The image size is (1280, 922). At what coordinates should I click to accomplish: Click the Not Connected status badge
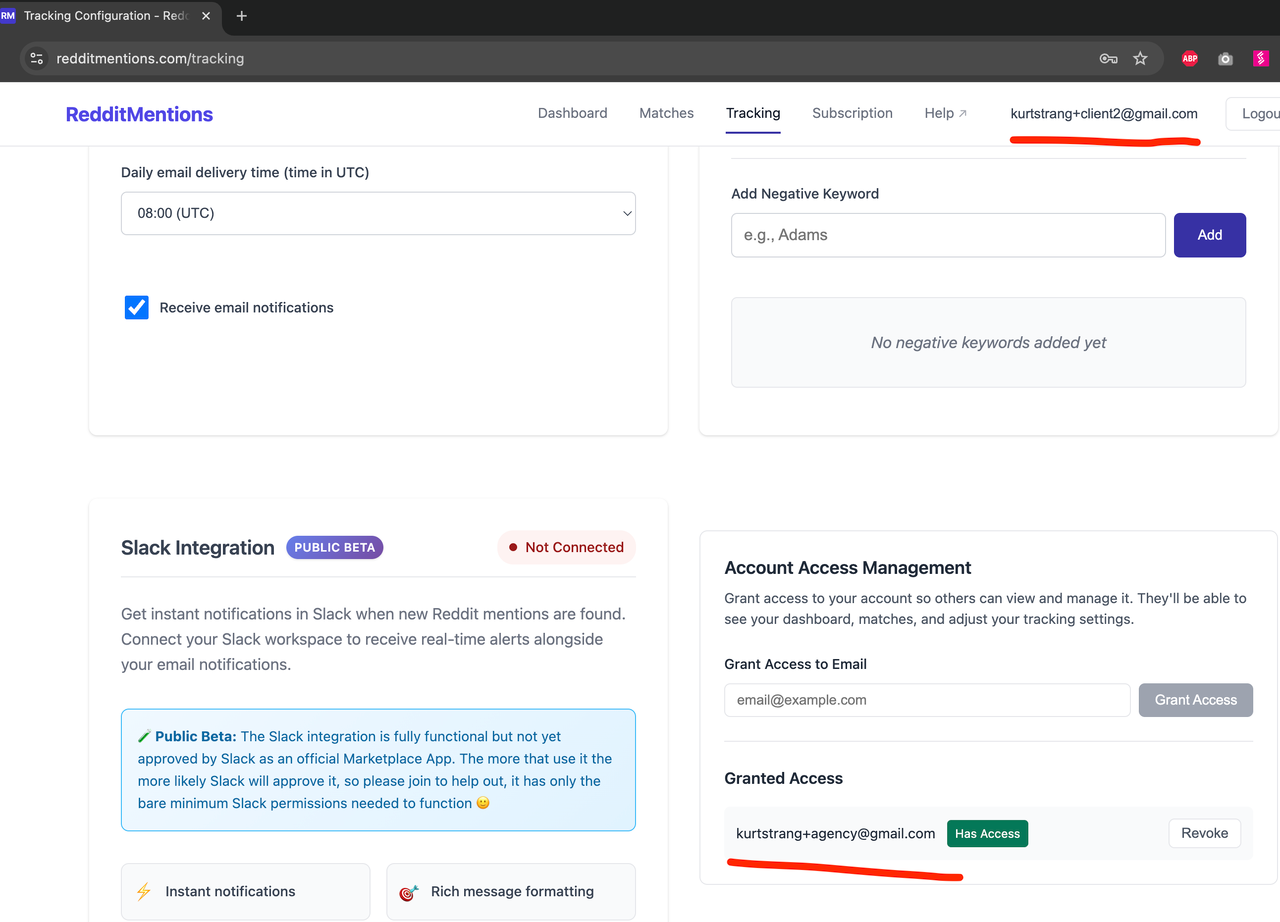click(x=566, y=547)
